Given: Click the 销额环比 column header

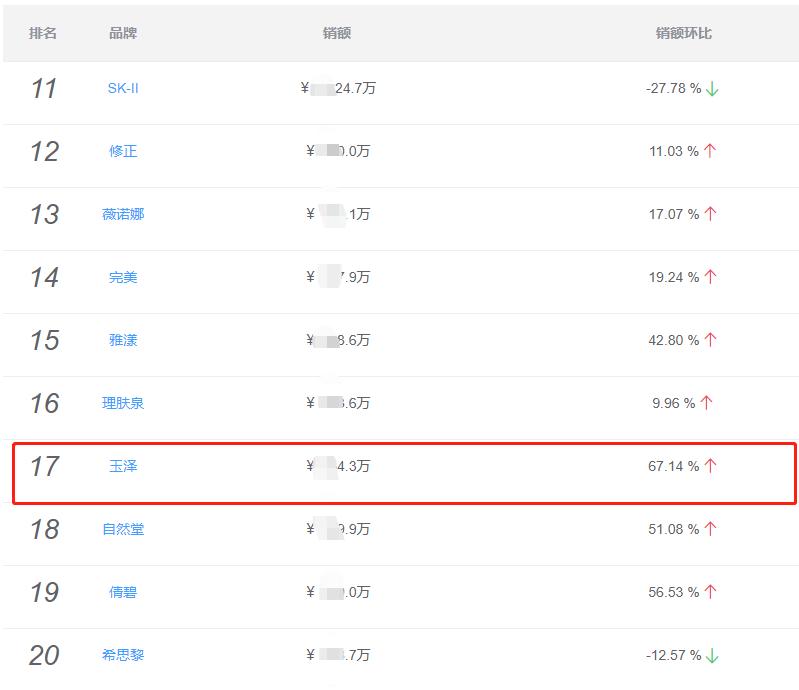Looking at the screenshot, I should [683, 33].
